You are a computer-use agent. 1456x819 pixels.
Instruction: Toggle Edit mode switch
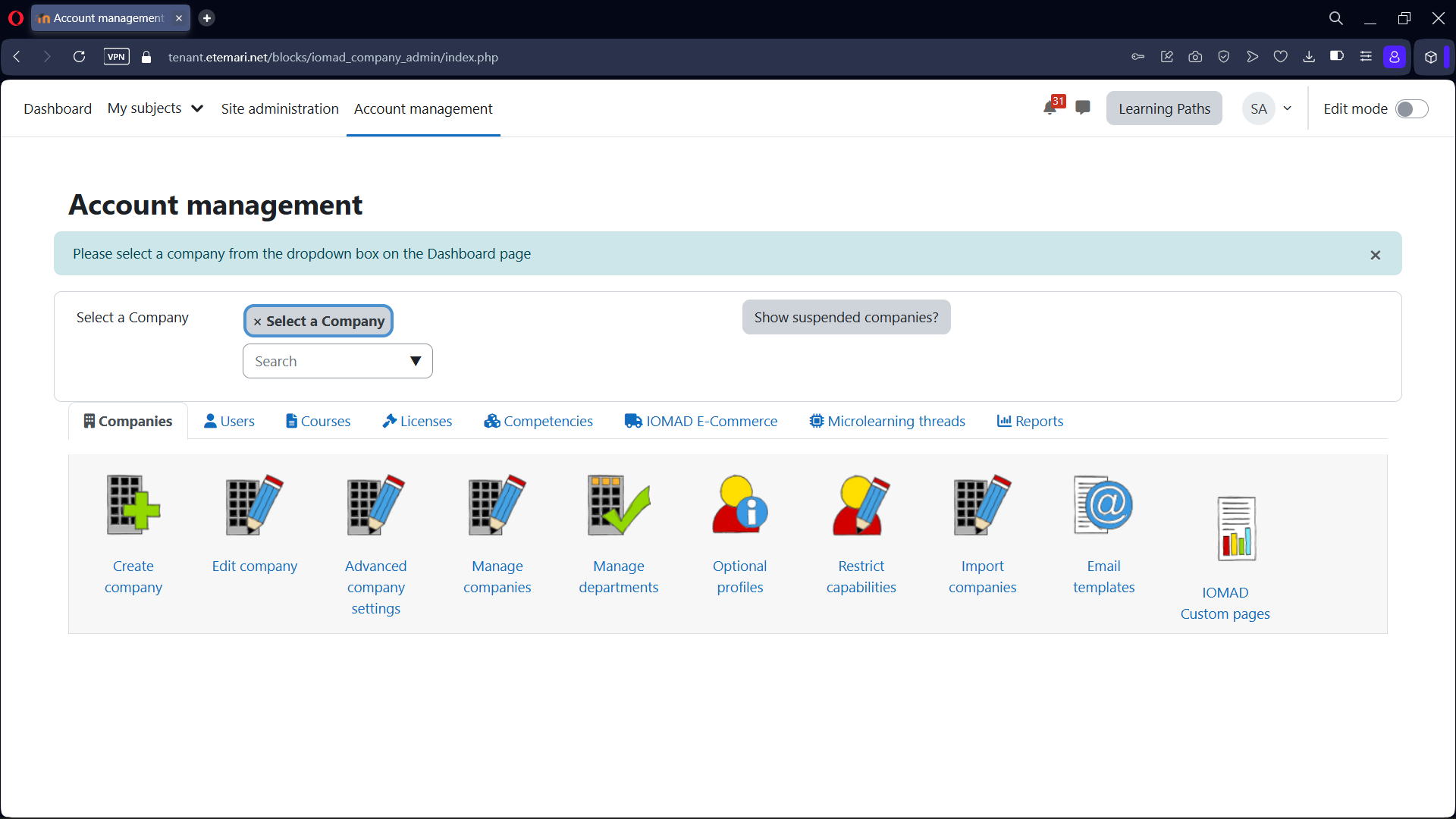click(x=1412, y=108)
